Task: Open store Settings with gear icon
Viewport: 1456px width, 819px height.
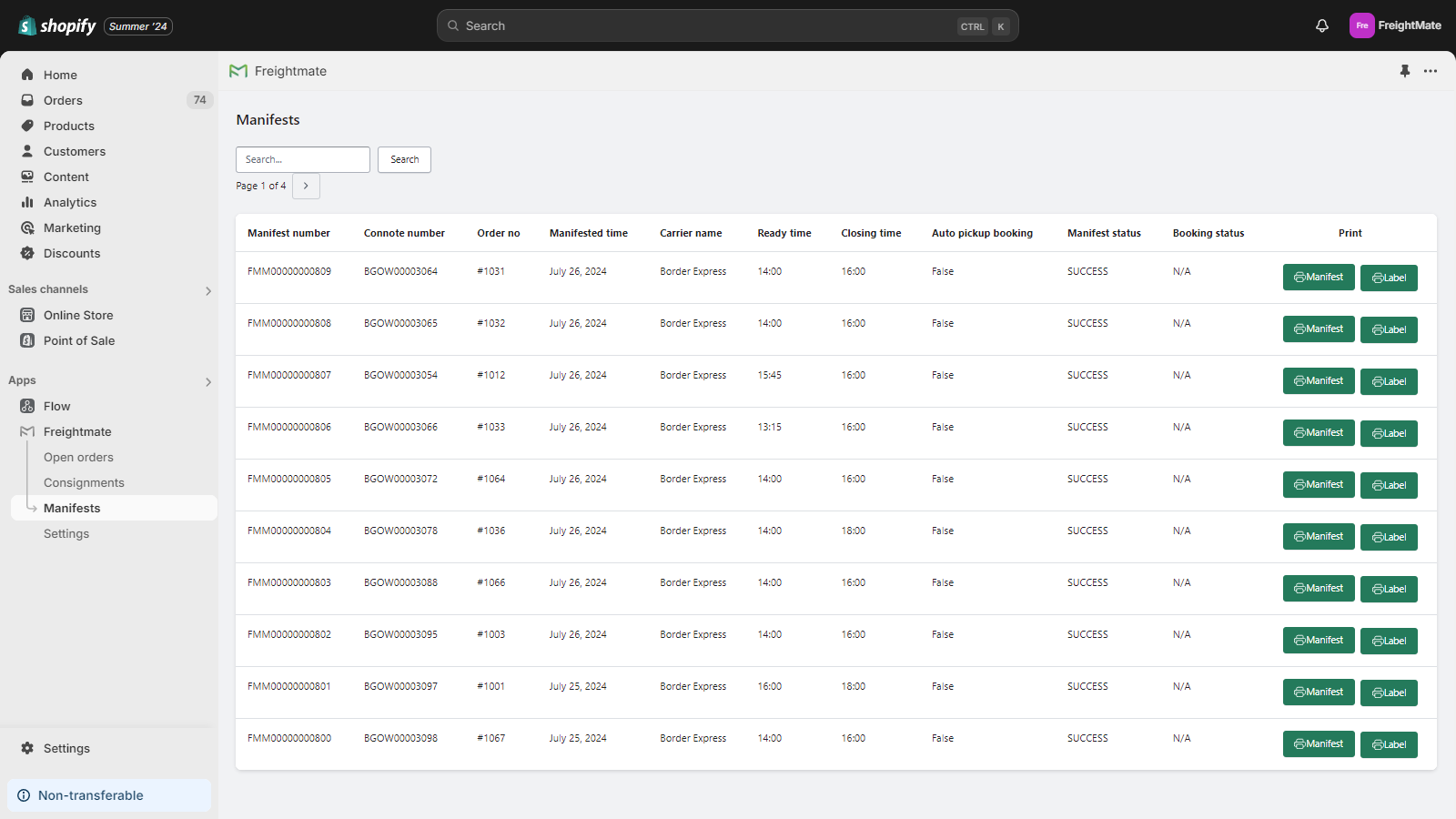Action: coord(66,748)
